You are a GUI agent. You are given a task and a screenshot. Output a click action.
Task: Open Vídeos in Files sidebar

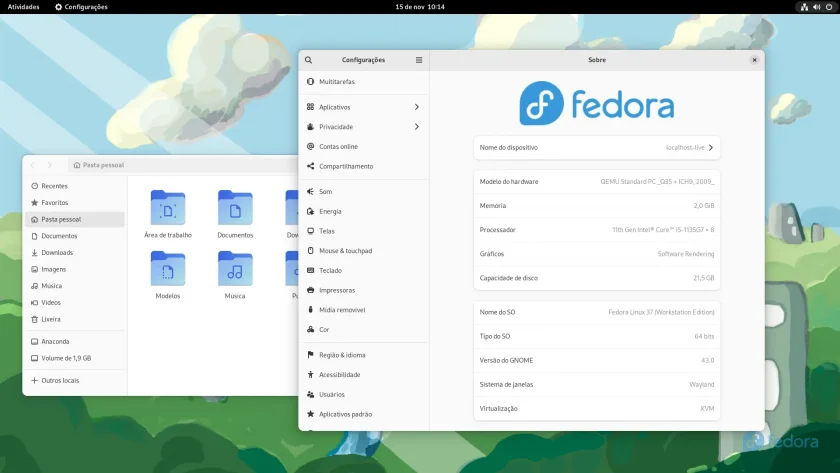click(x=75, y=303)
